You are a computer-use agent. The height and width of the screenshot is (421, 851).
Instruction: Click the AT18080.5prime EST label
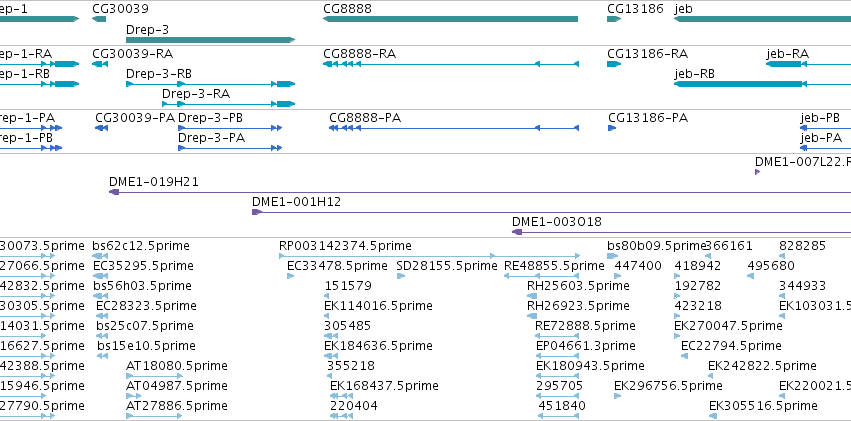(x=176, y=366)
